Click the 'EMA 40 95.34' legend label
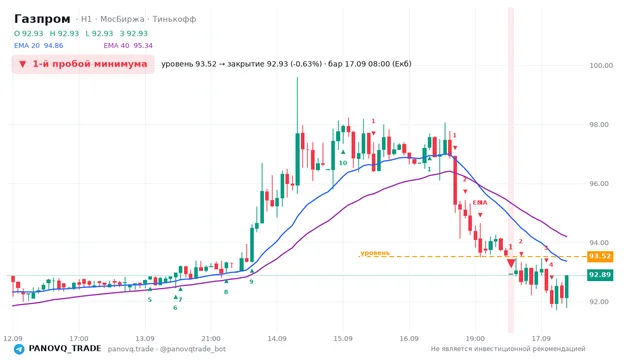Screen dimensions: 640x360 click(128, 45)
